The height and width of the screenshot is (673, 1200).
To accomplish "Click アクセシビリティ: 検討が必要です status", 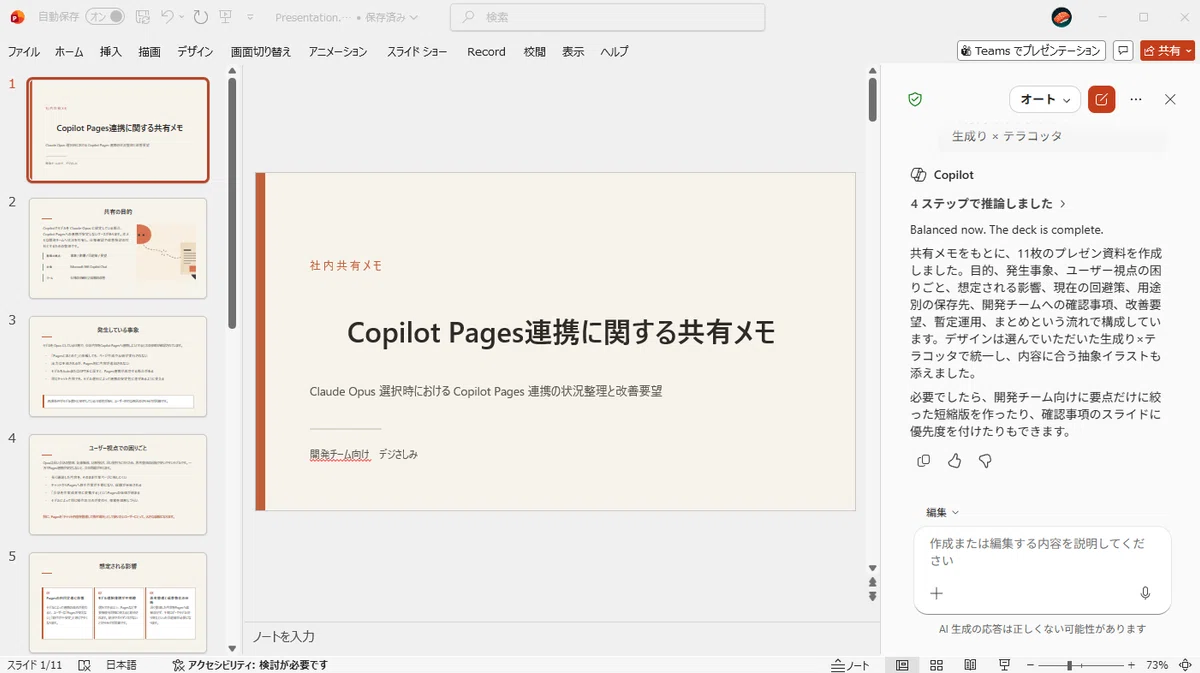I will 249,665.
